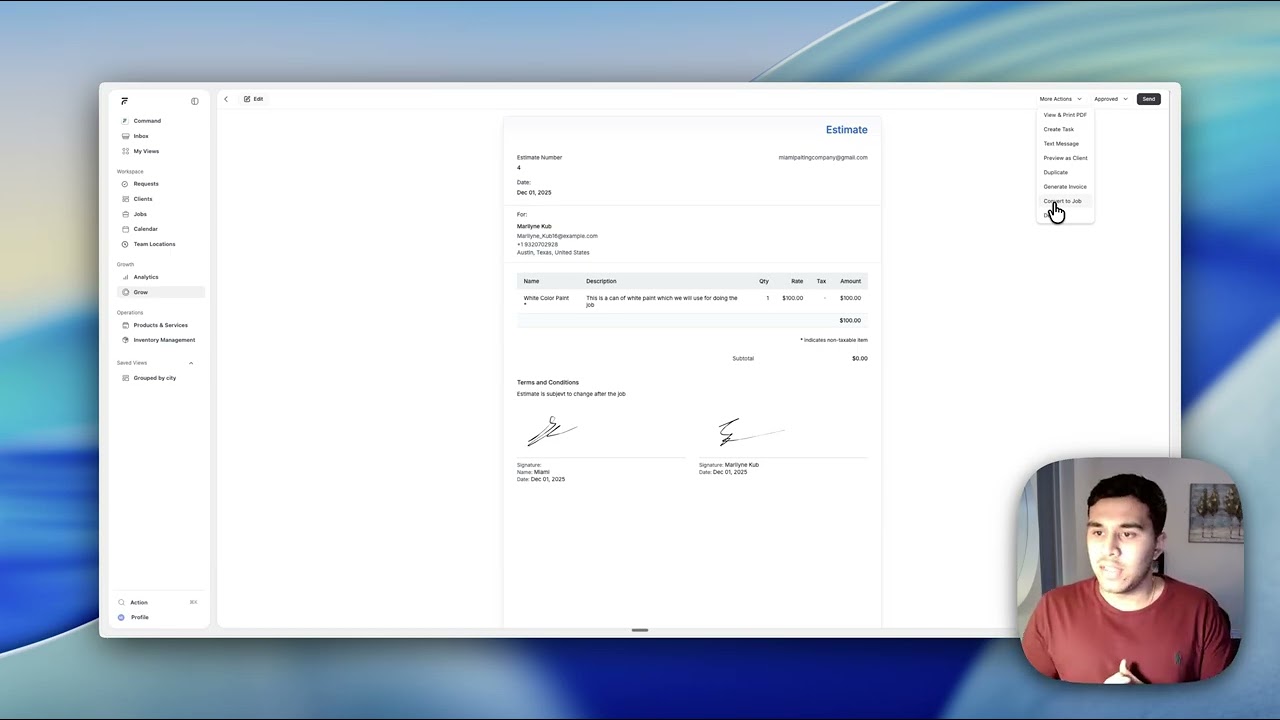Click the email miamipaitingcompany@gmail.com
The height and width of the screenshot is (720, 1280).
[823, 157]
